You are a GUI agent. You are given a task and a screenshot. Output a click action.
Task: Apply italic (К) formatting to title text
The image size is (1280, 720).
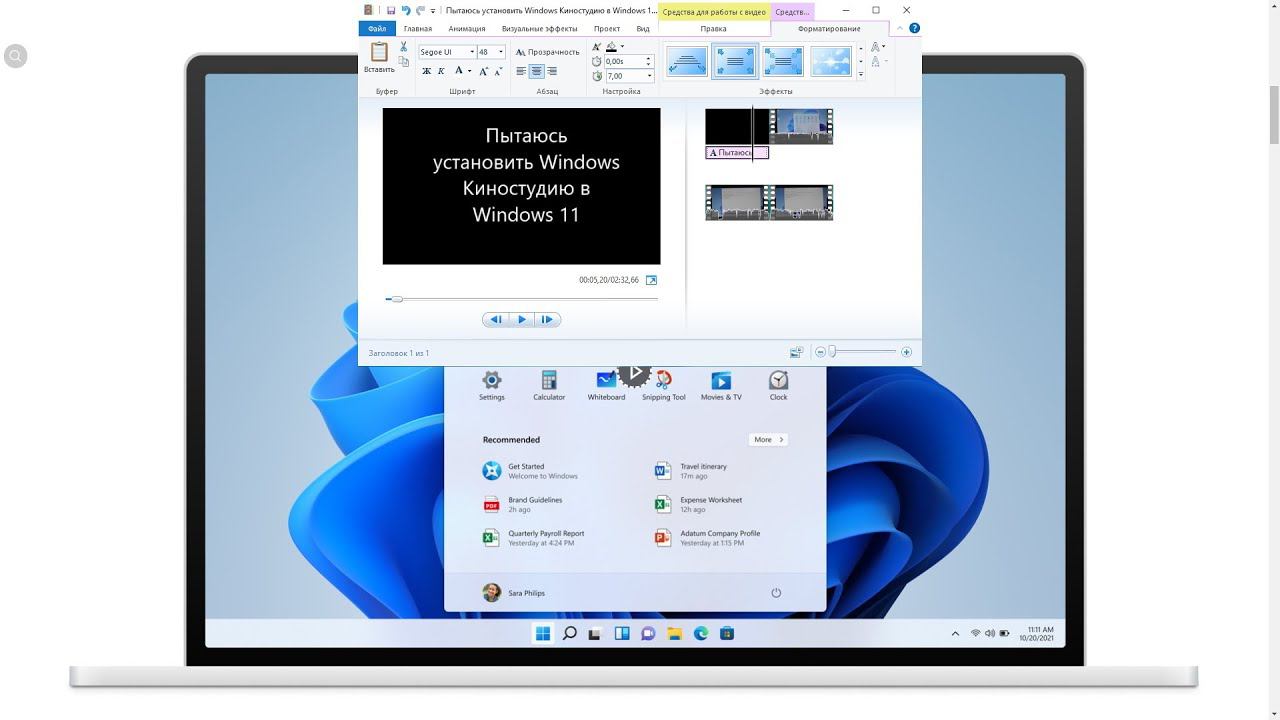[441, 71]
